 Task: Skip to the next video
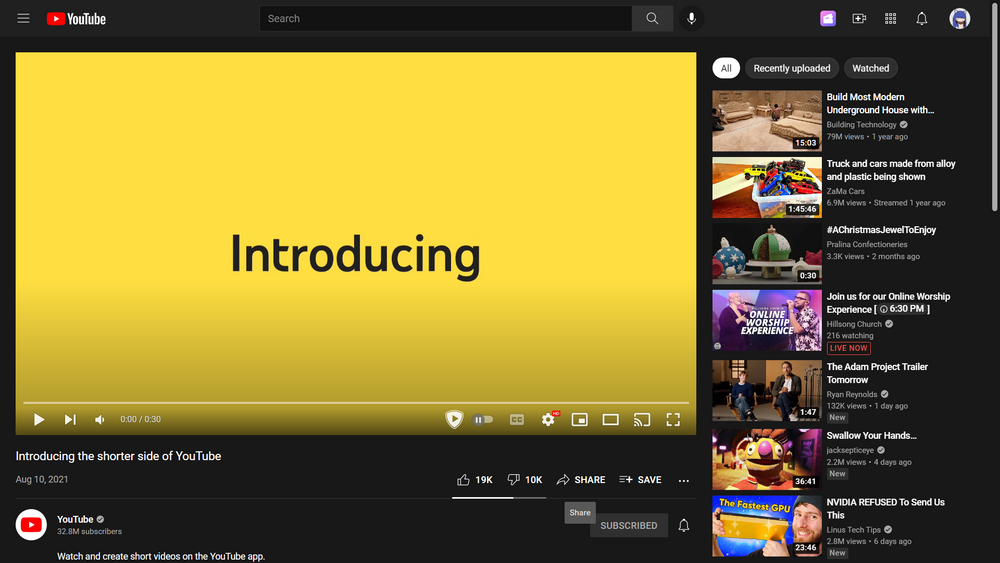coord(70,420)
